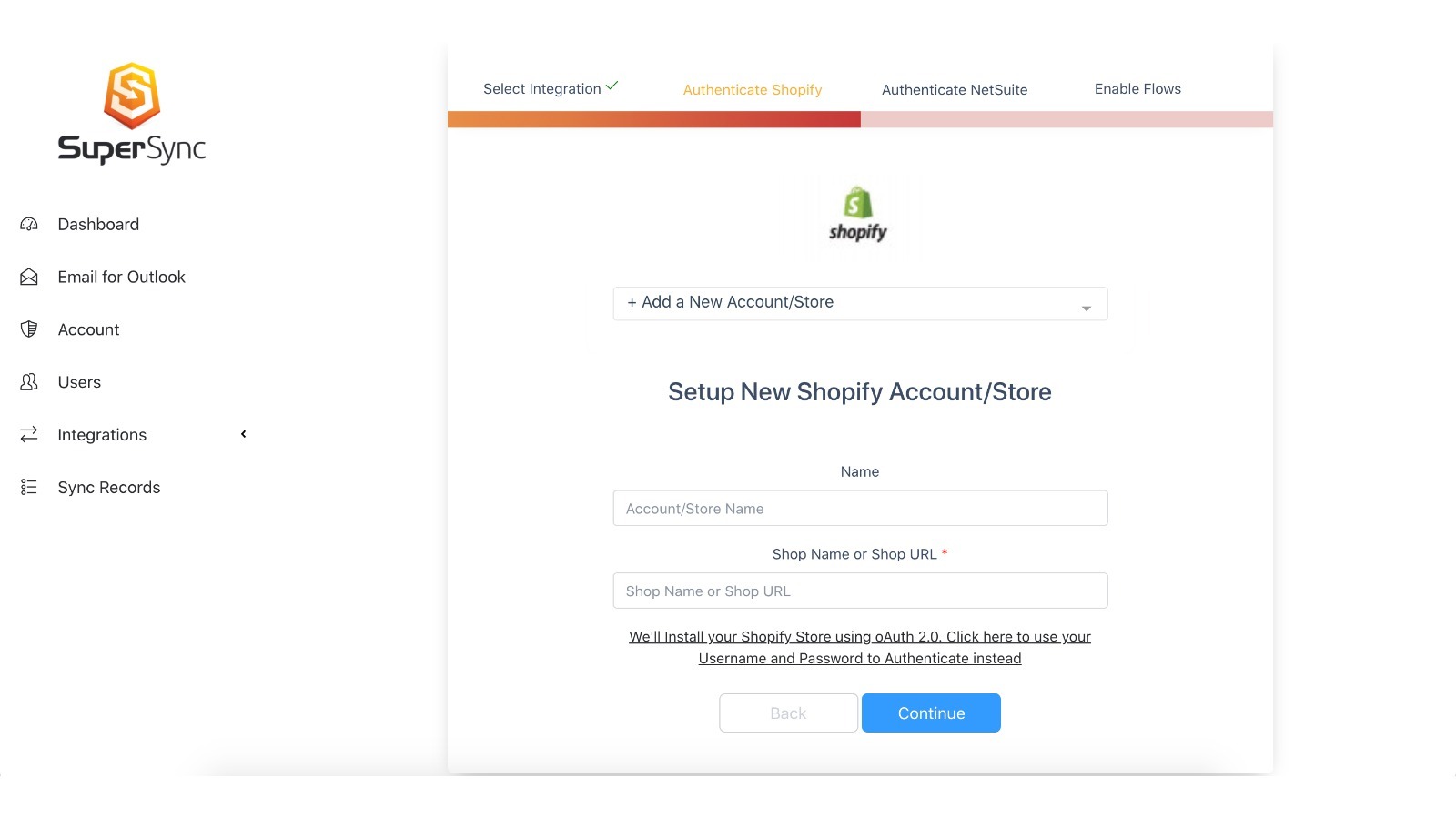Open Dashboard via its gauge icon
Screen dimensions: 1456x819
pos(29,224)
